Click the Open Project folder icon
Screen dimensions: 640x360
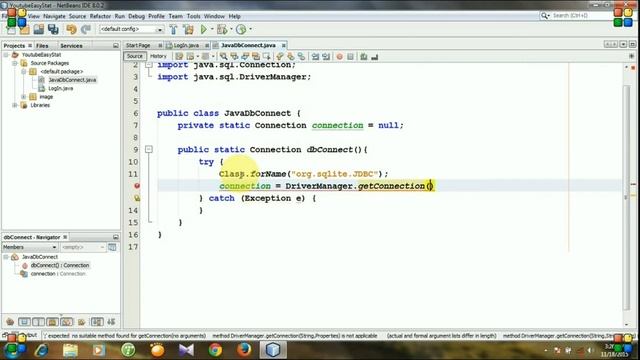click(x=25, y=29)
